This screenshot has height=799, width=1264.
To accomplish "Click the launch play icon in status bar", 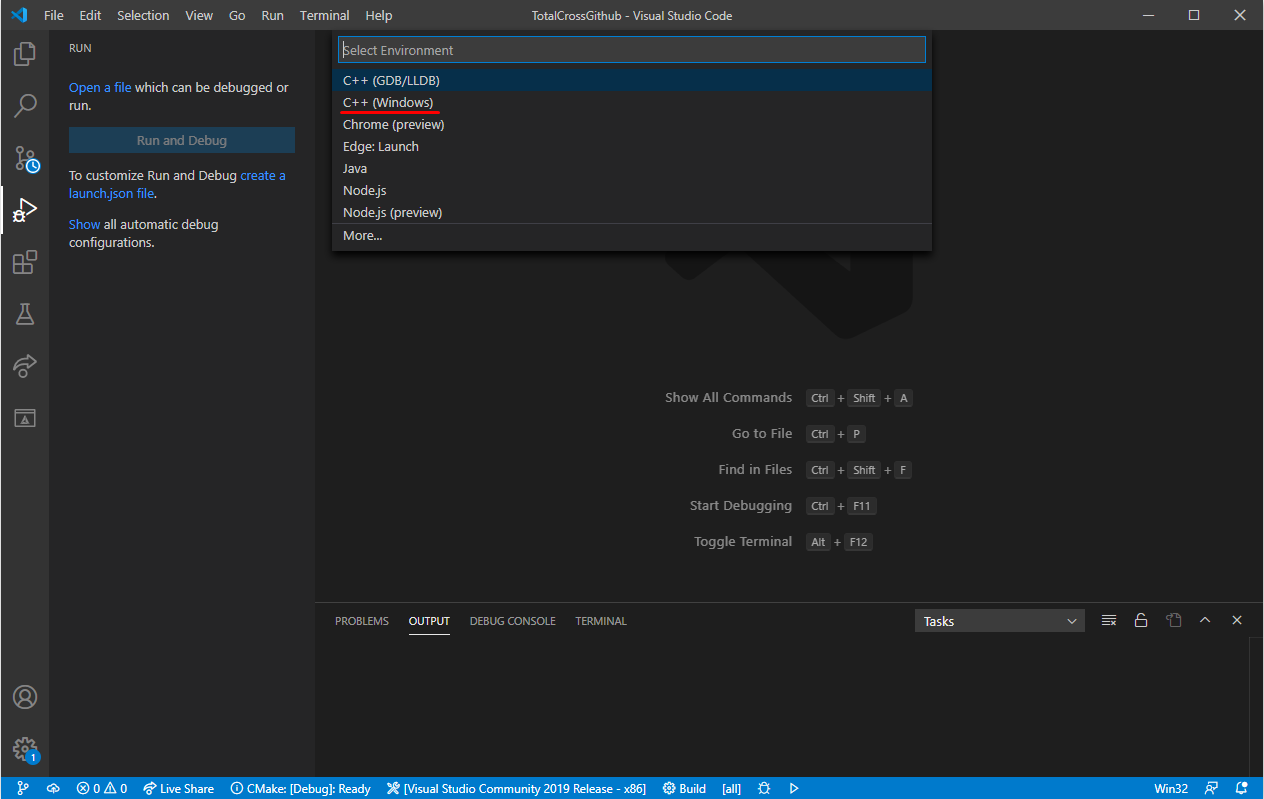I will point(794,788).
